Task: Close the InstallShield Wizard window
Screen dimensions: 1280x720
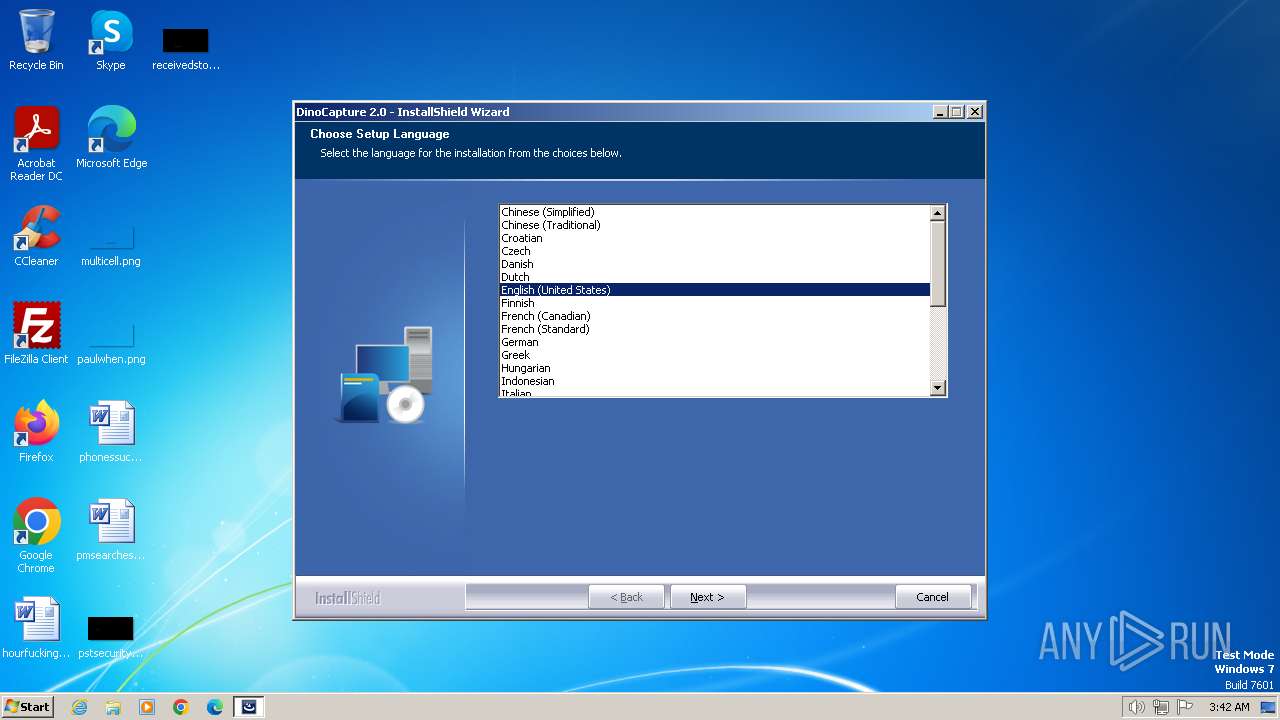Action: (x=974, y=112)
